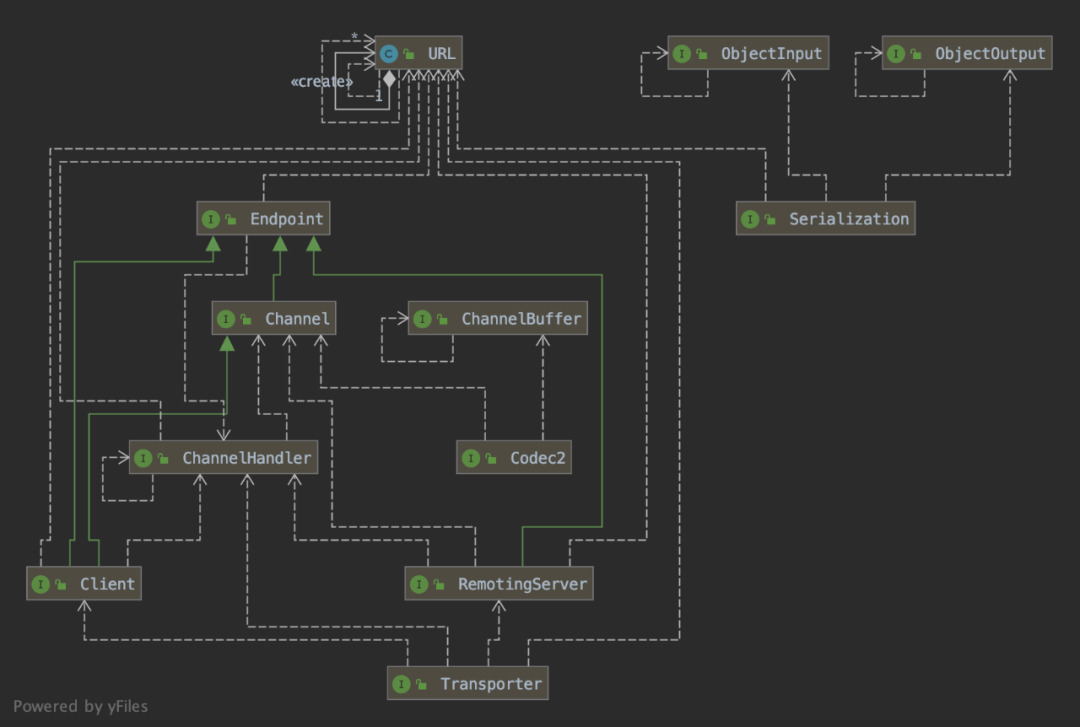
Task: Select the Endpoint label
Action: pos(287,219)
